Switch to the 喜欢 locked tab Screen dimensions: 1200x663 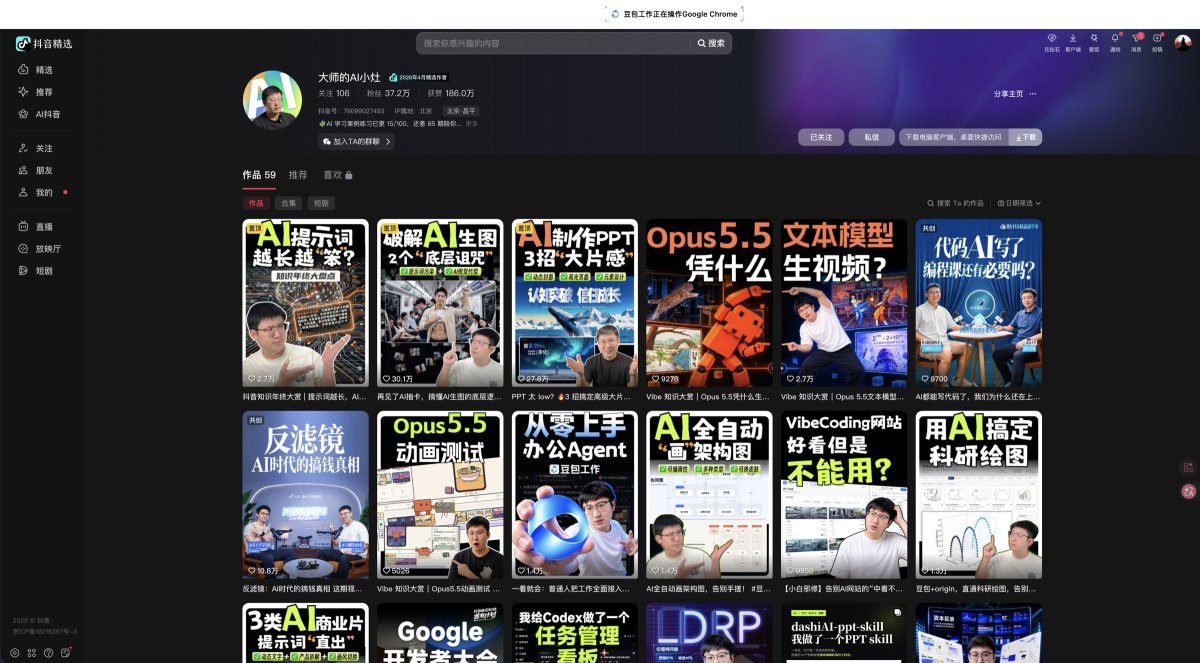[337, 174]
